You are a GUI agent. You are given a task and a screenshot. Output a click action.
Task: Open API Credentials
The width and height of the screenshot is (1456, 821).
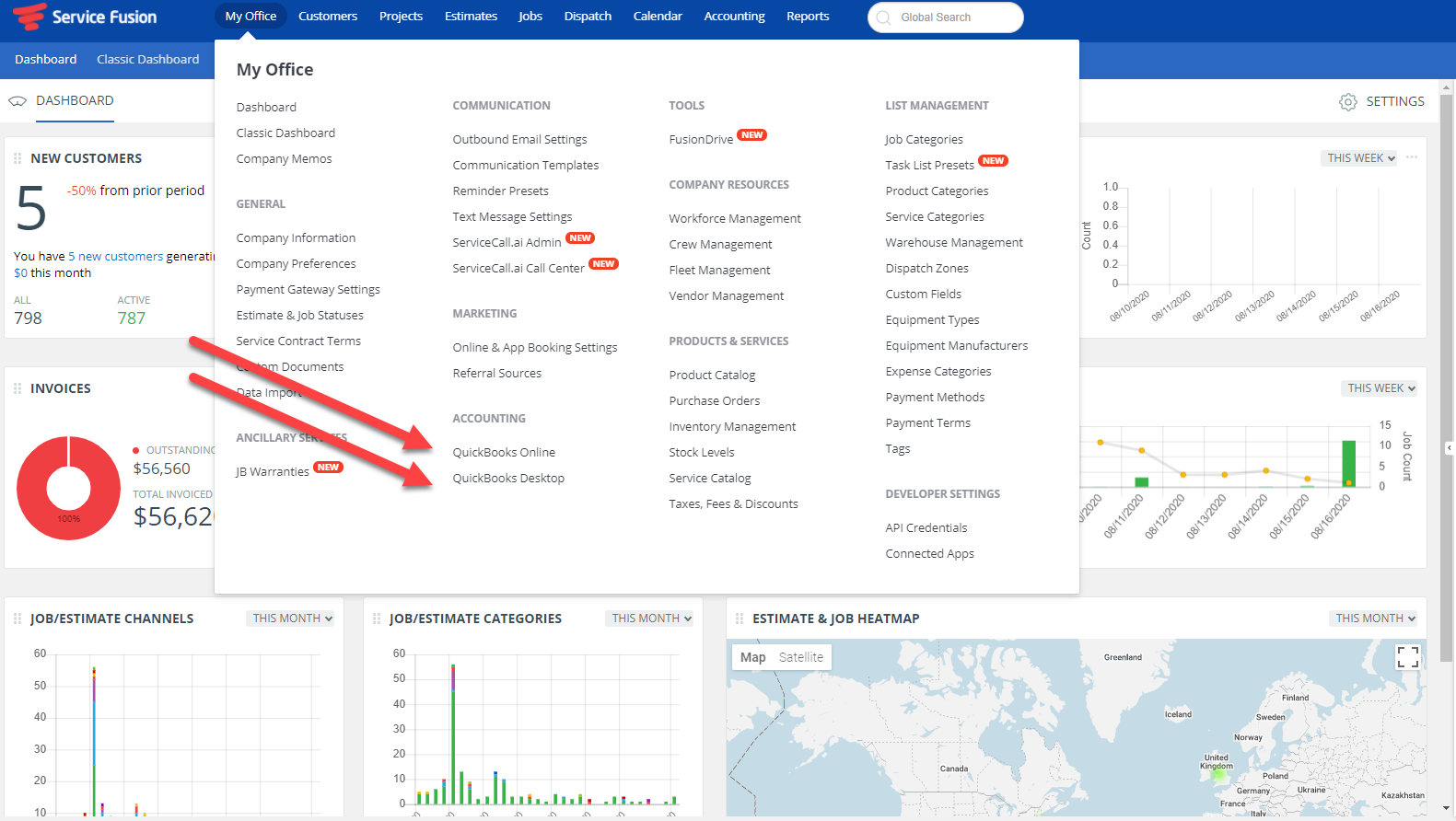click(926, 528)
